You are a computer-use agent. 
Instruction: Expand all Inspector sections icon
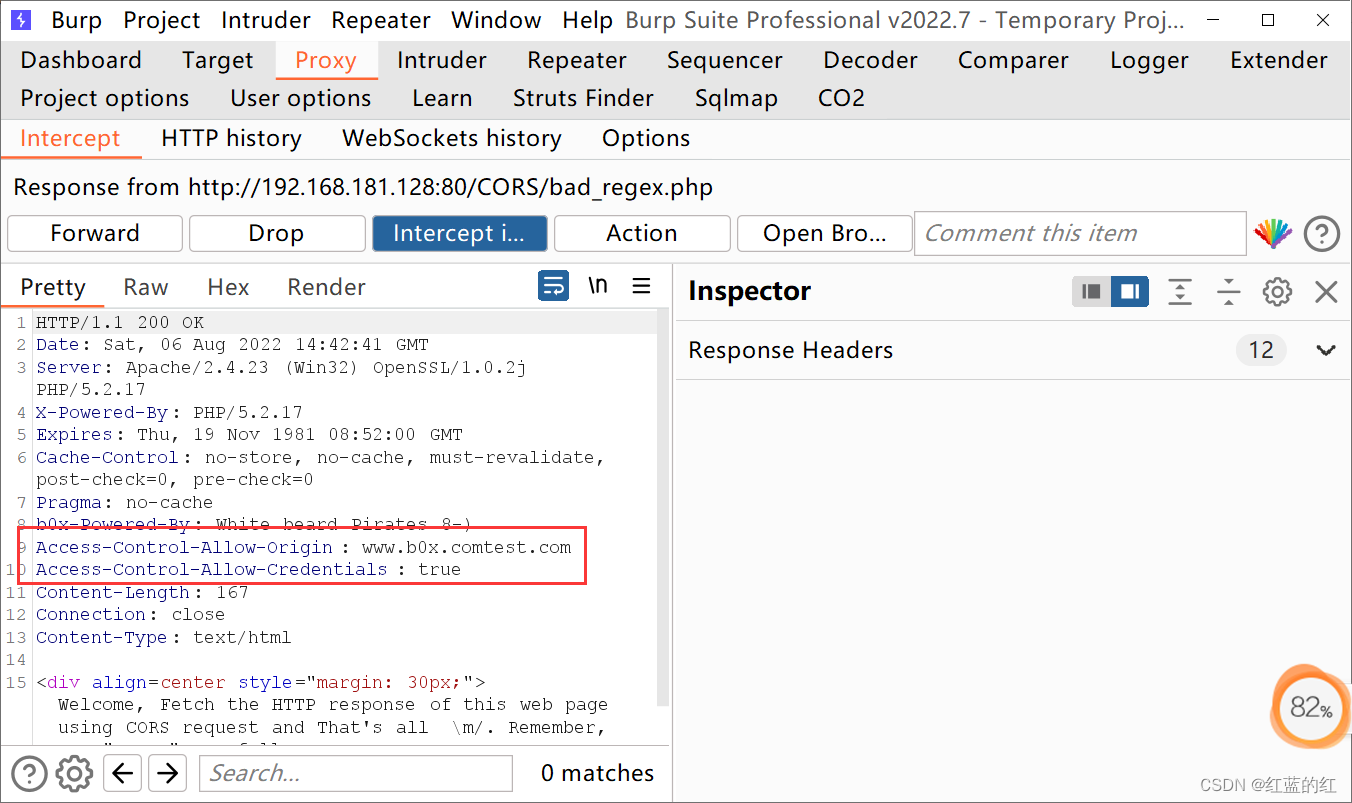coord(1180,291)
